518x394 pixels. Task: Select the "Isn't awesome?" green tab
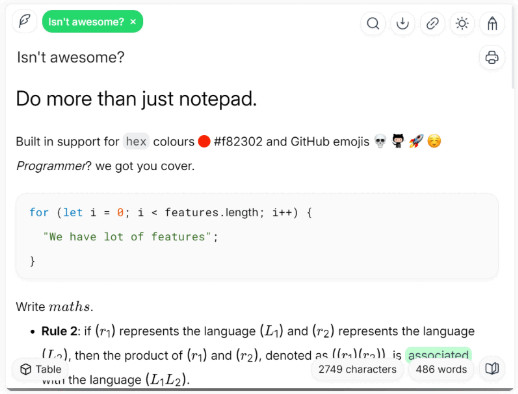(x=86, y=22)
